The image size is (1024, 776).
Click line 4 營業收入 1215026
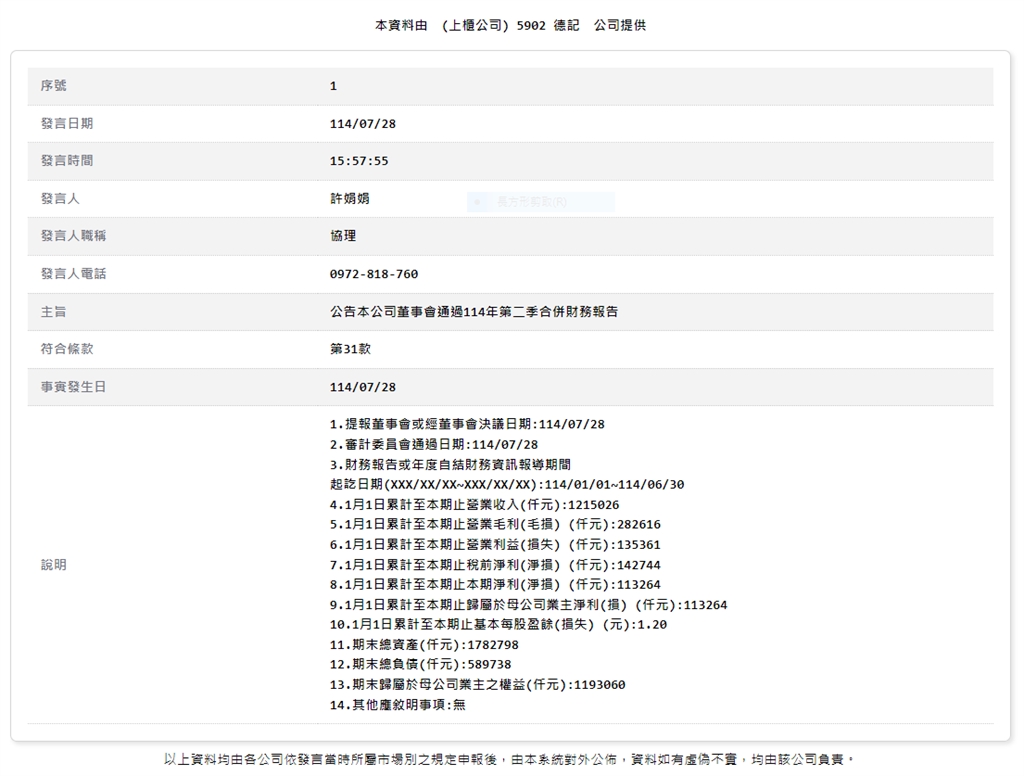pos(474,505)
